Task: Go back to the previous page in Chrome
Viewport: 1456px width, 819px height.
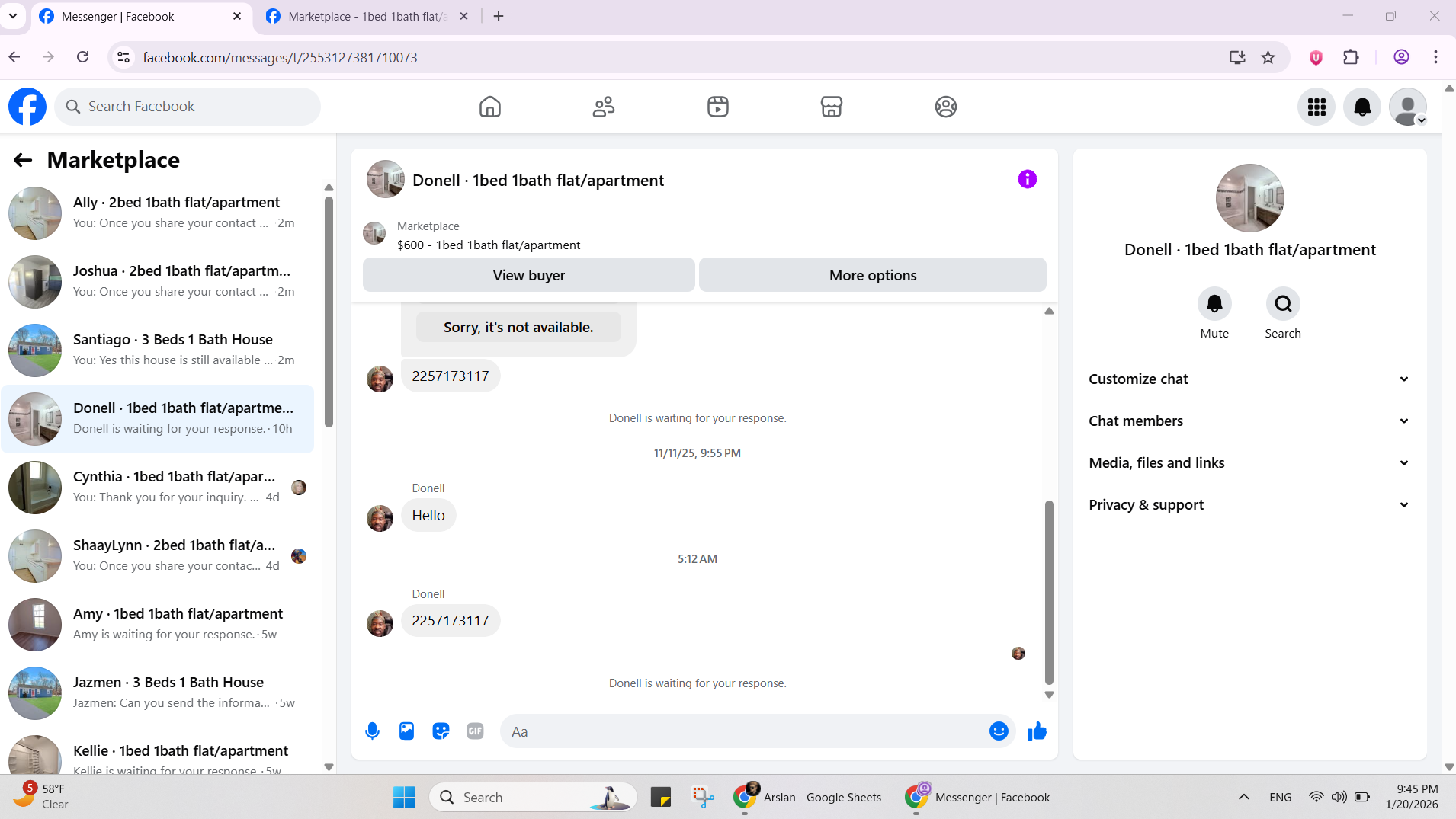Action: 14,57
